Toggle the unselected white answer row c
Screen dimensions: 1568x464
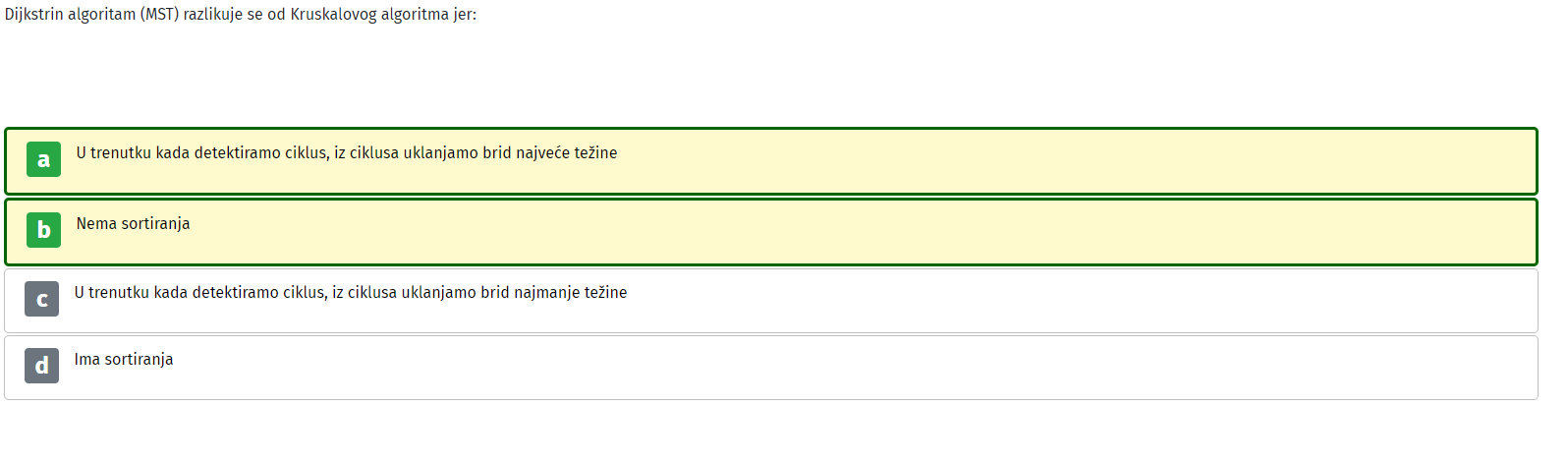click(771, 301)
